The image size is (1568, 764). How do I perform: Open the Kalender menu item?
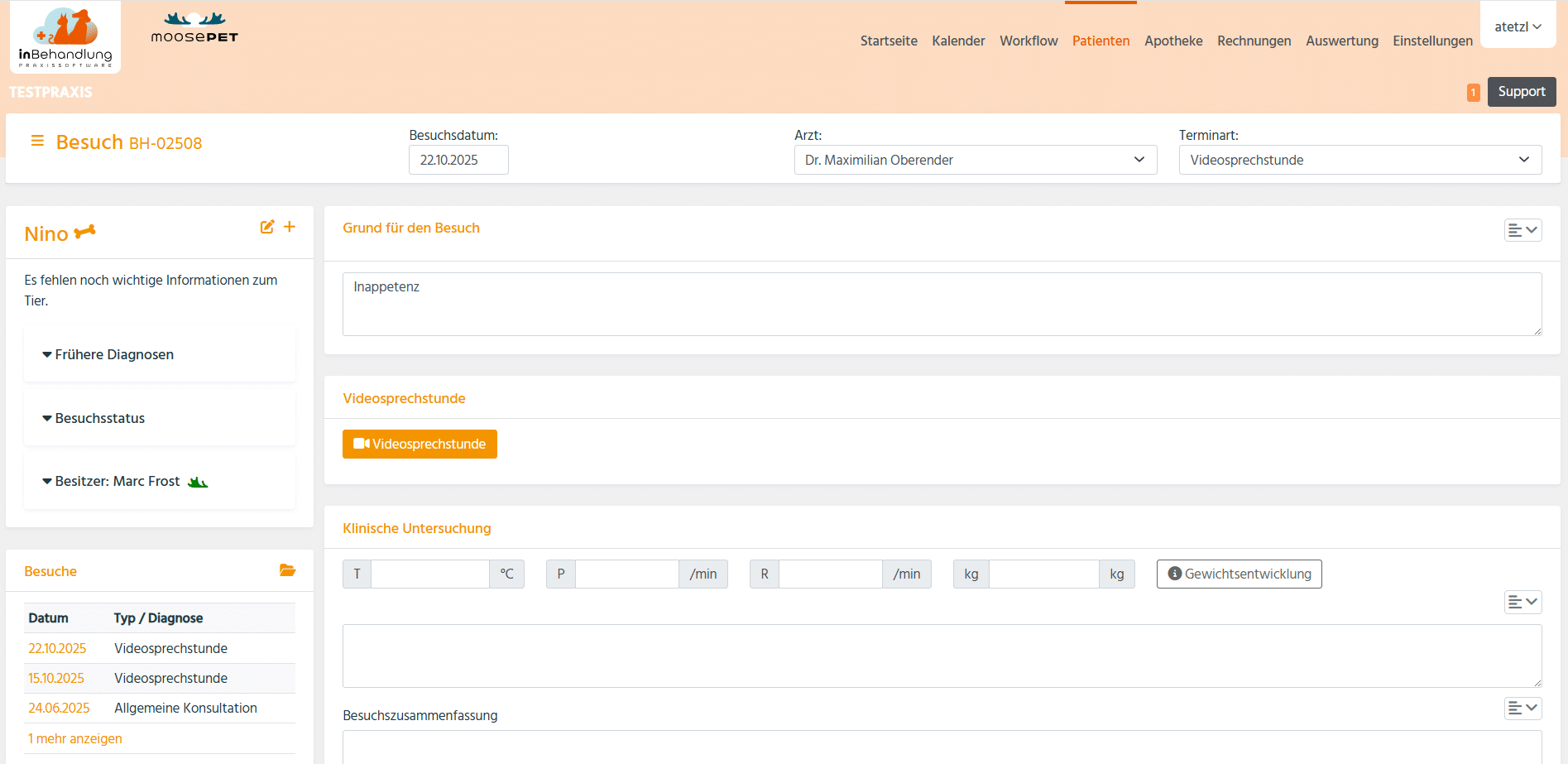click(958, 41)
